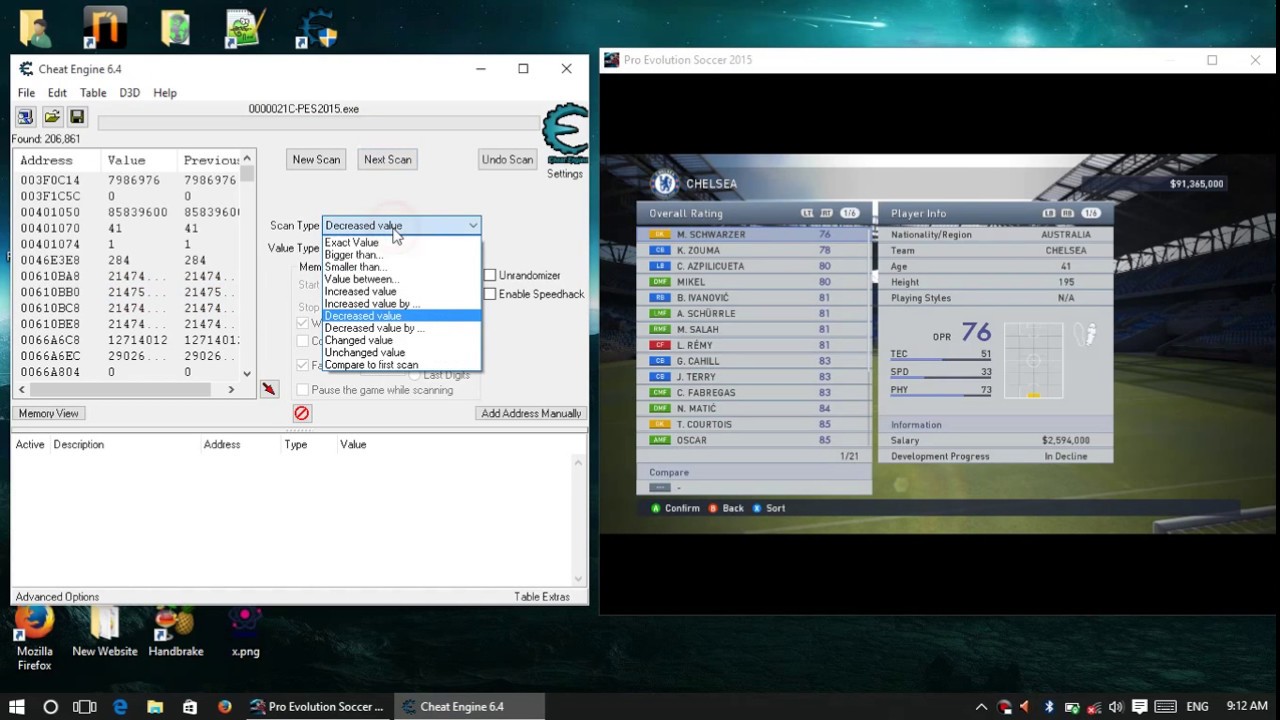The width and height of the screenshot is (1280, 720).
Task: Show hidden tray icons chevron
Action: tap(981, 707)
